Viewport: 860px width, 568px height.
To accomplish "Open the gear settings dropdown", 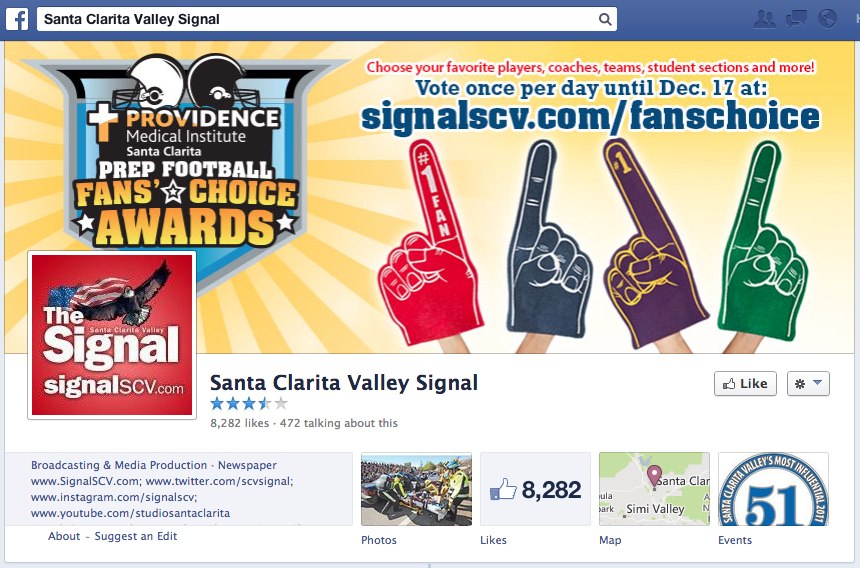I will (x=808, y=383).
